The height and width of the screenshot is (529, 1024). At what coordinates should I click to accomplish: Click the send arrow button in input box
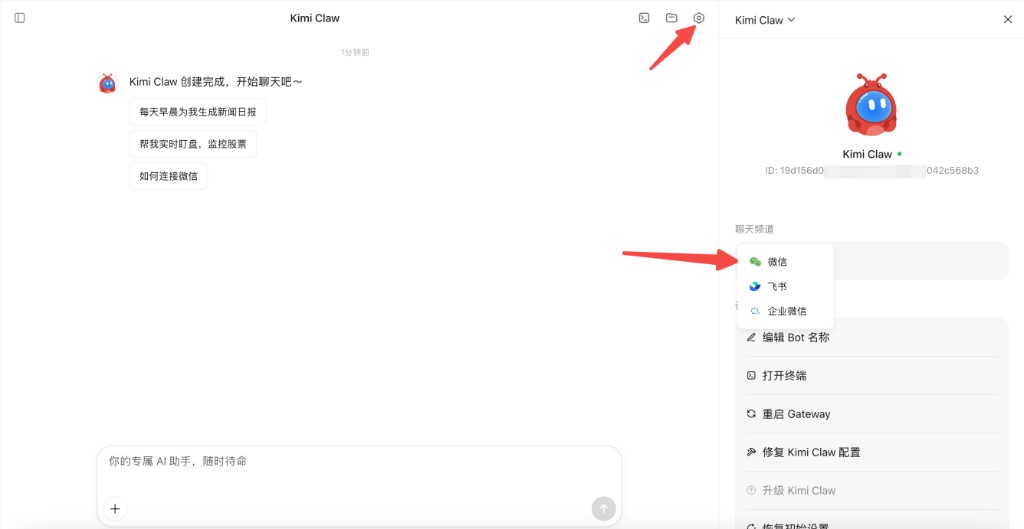point(603,509)
